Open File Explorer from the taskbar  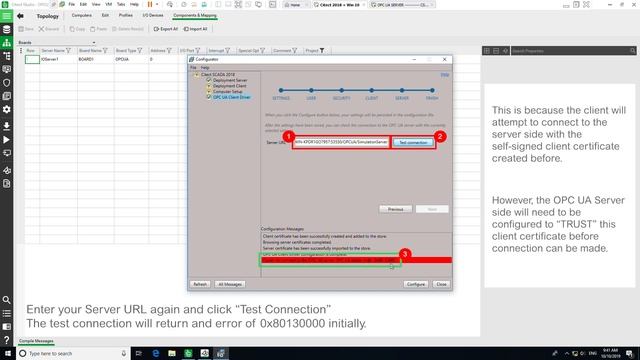[x=172, y=353]
